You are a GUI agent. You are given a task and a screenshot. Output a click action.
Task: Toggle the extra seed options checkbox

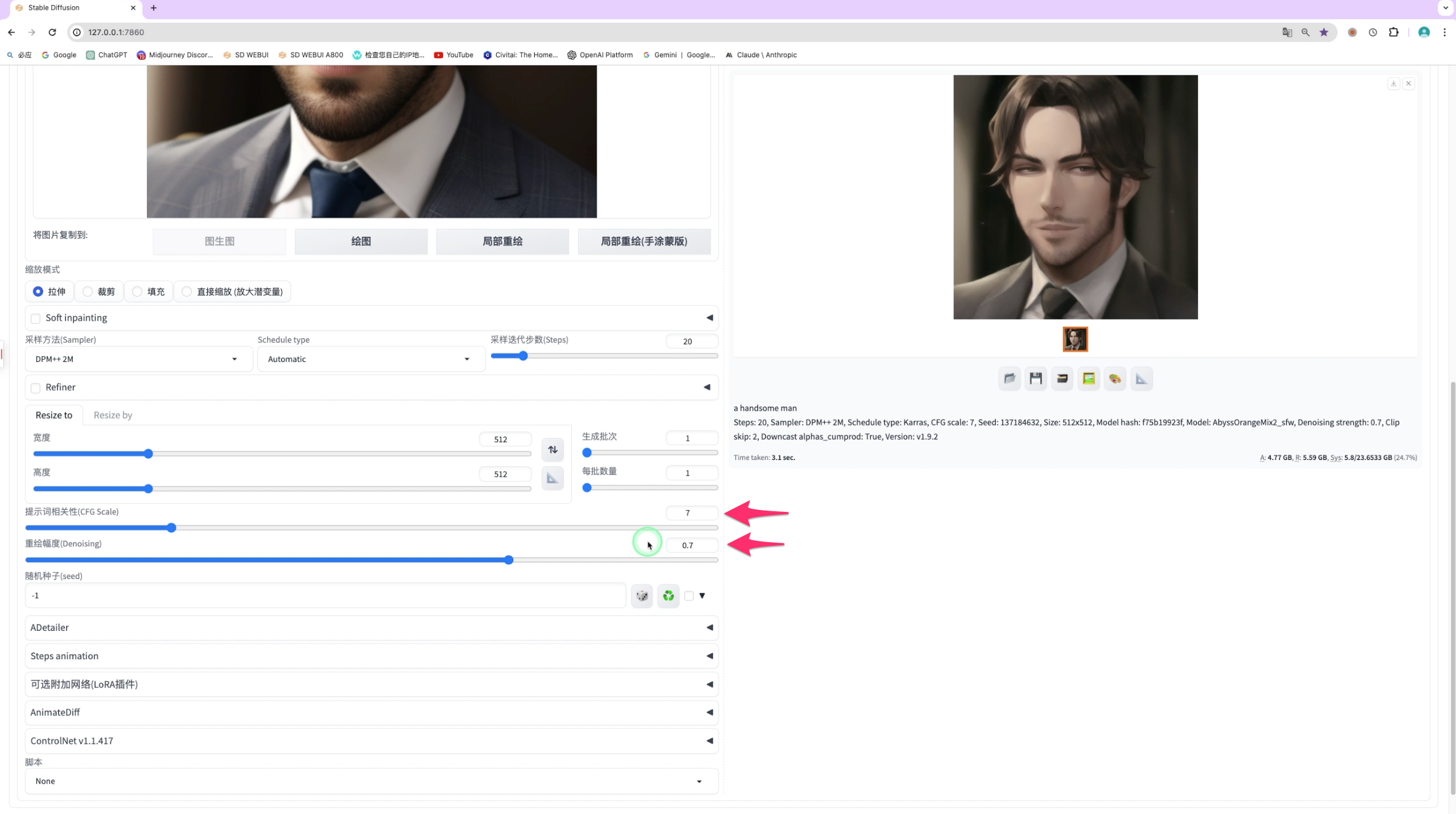tap(689, 596)
